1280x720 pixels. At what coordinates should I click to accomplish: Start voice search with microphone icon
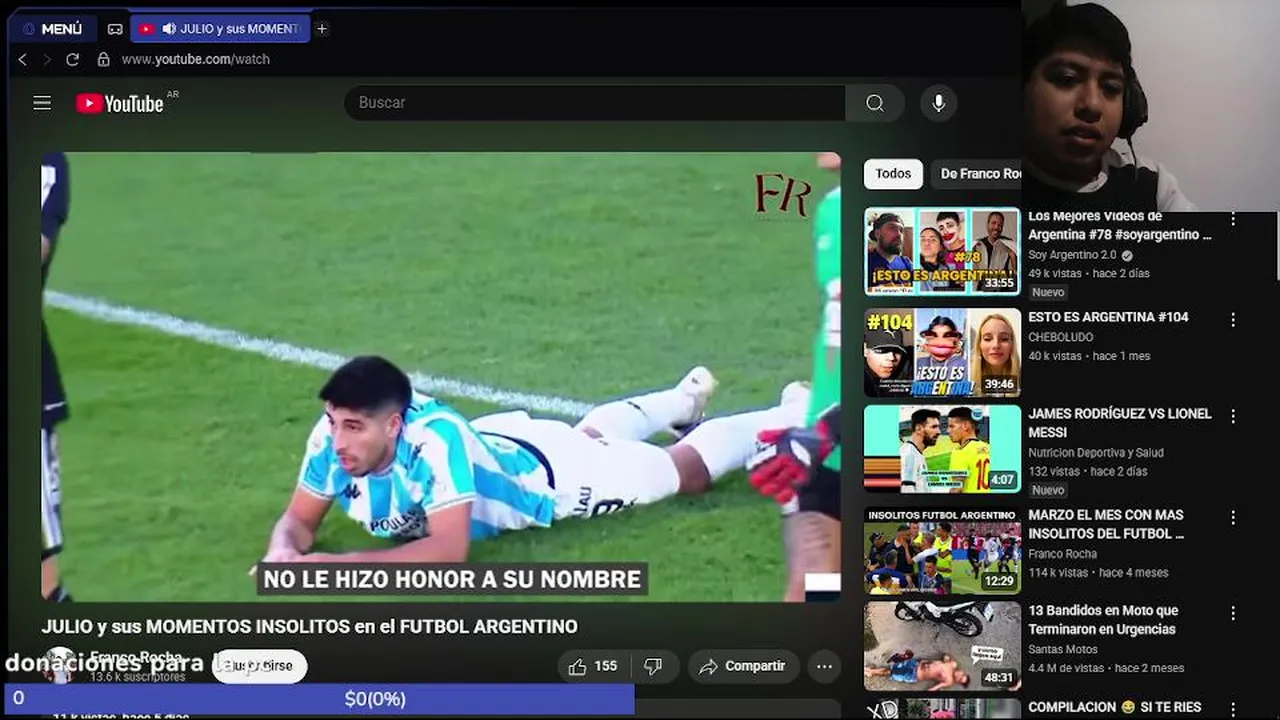[938, 103]
